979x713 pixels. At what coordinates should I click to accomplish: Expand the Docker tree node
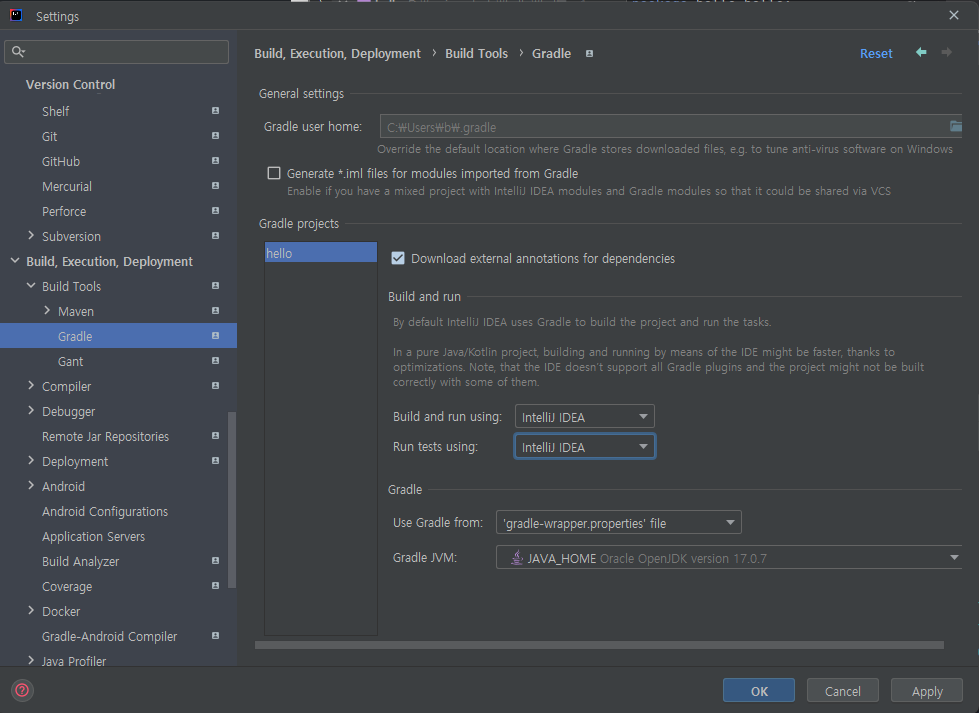coord(31,610)
